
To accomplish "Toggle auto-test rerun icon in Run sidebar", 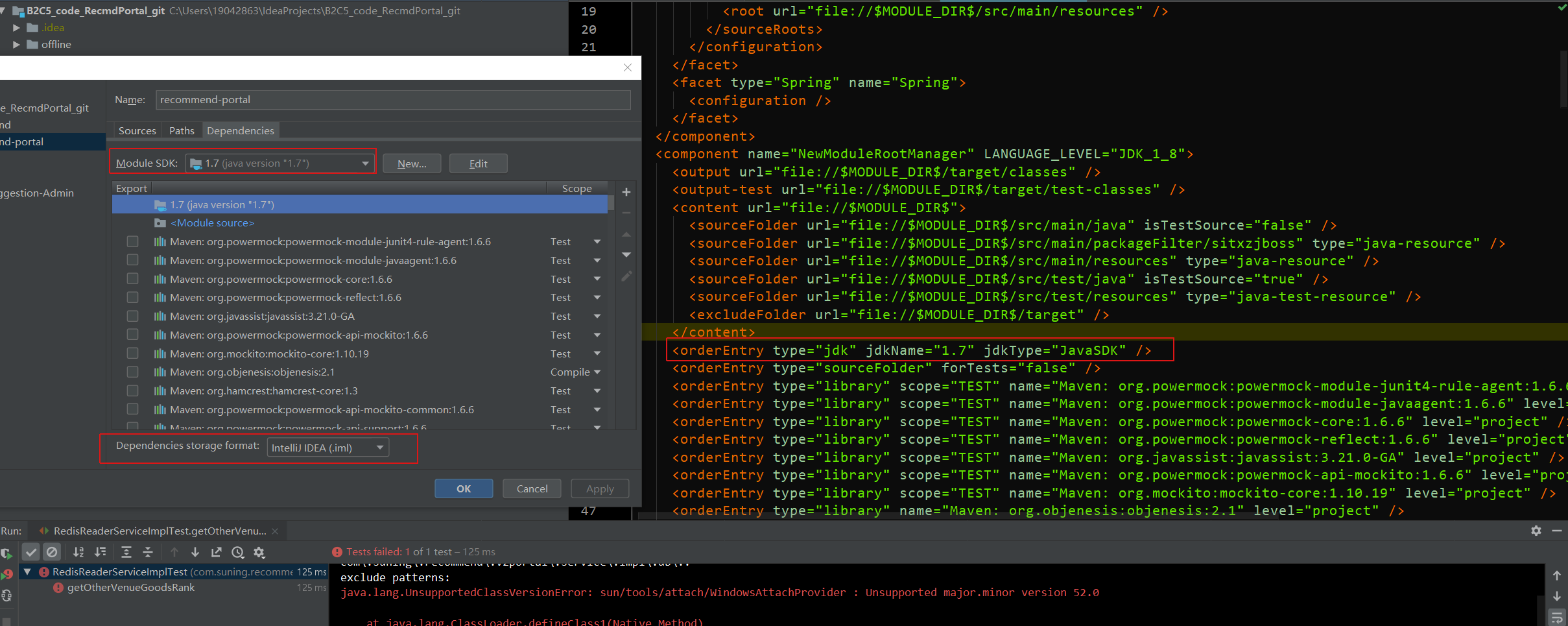I will [6, 596].
